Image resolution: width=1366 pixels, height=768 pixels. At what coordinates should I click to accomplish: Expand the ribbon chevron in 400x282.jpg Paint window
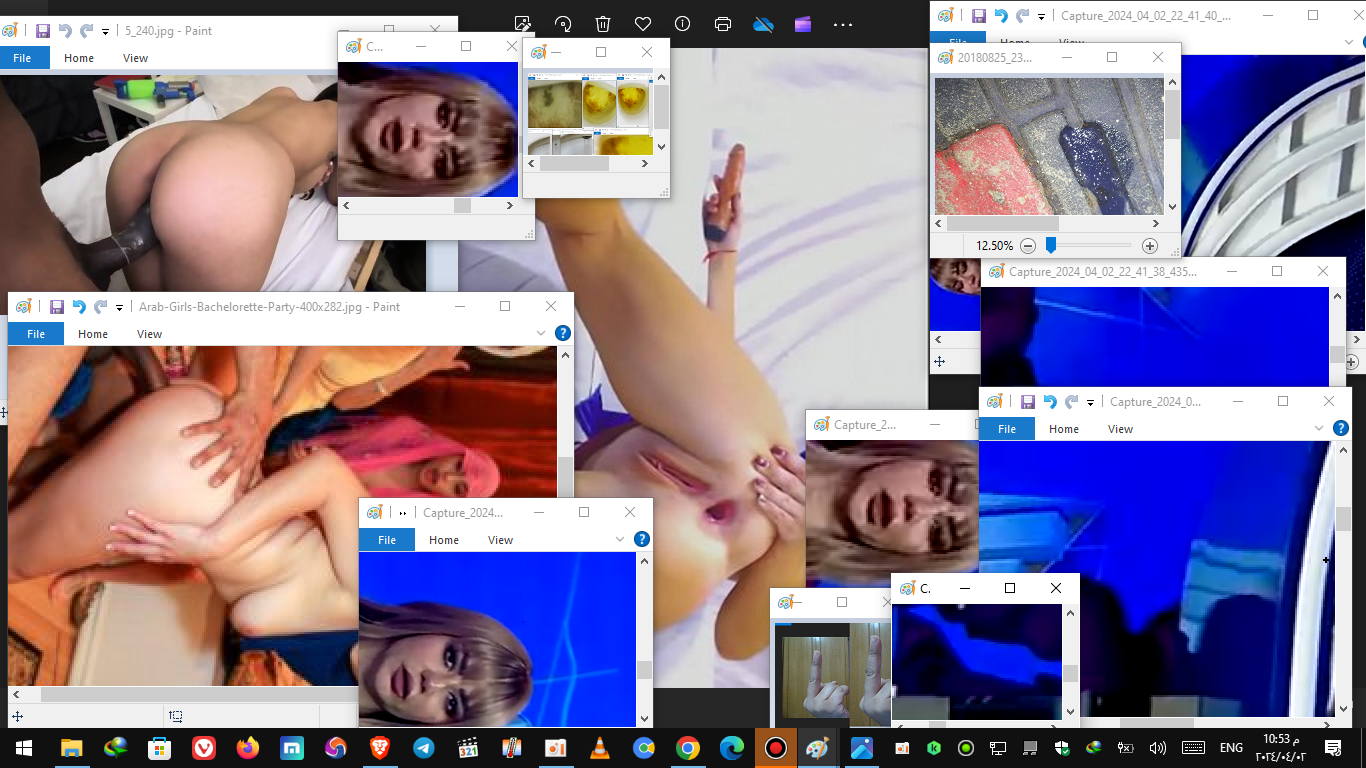click(x=541, y=333)
